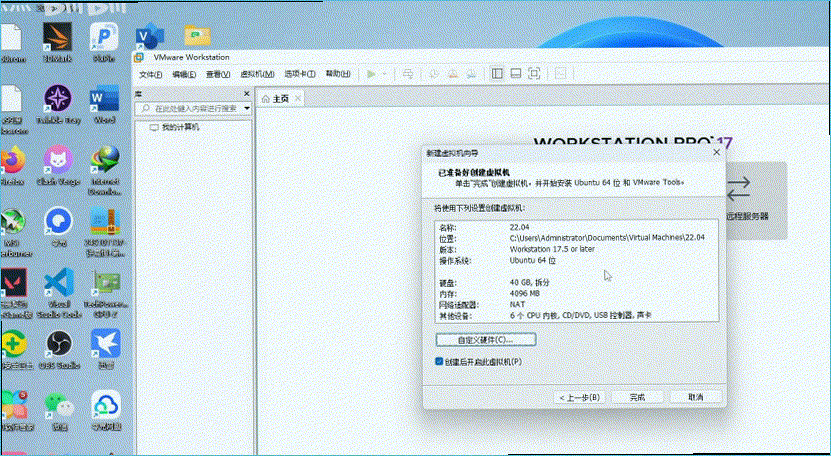The image size is (831, 456).
Task: Toggle the Show Library toolbar icon
Action: 497,74
